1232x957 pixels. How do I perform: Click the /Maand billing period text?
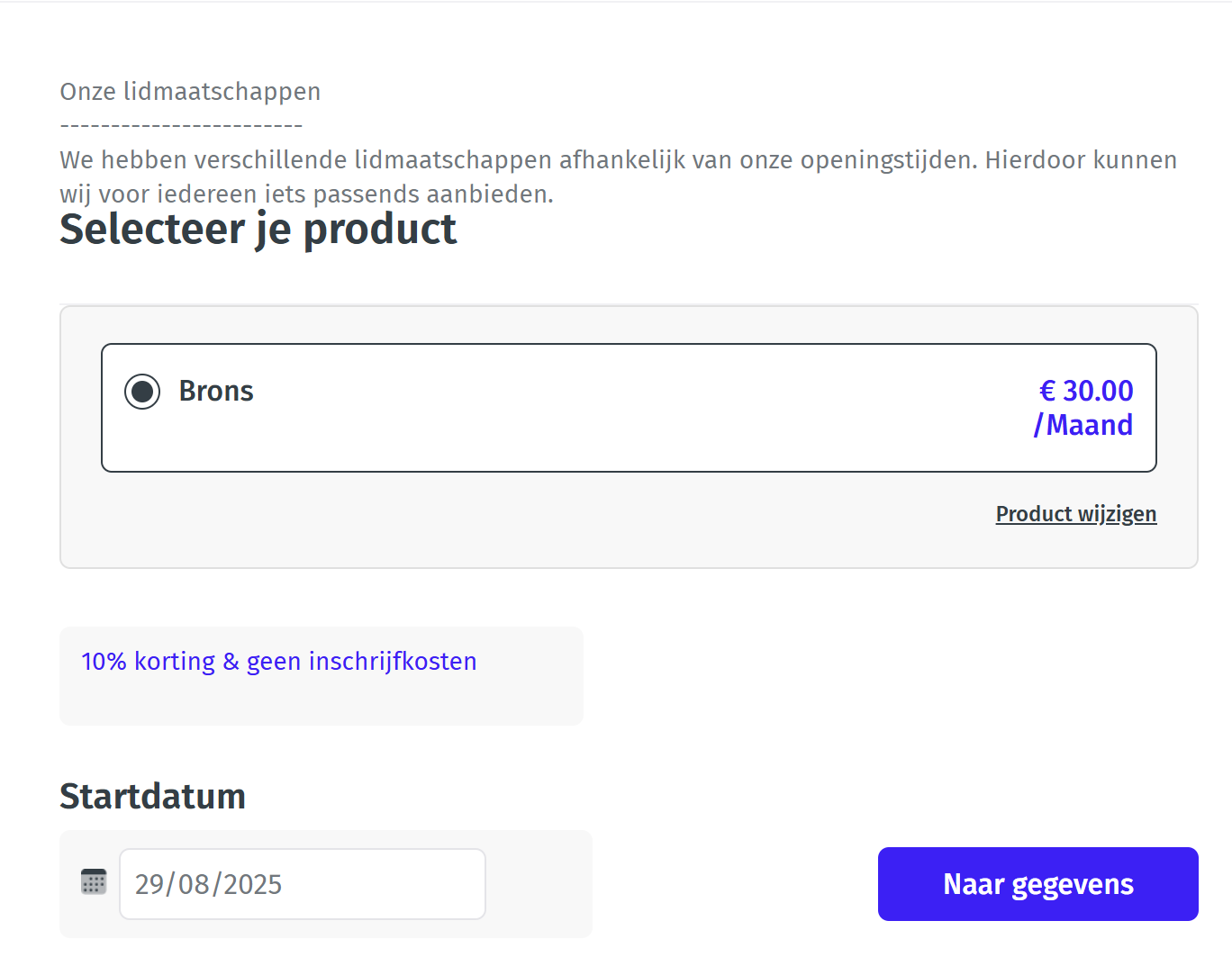click(x=1083, y=425)
